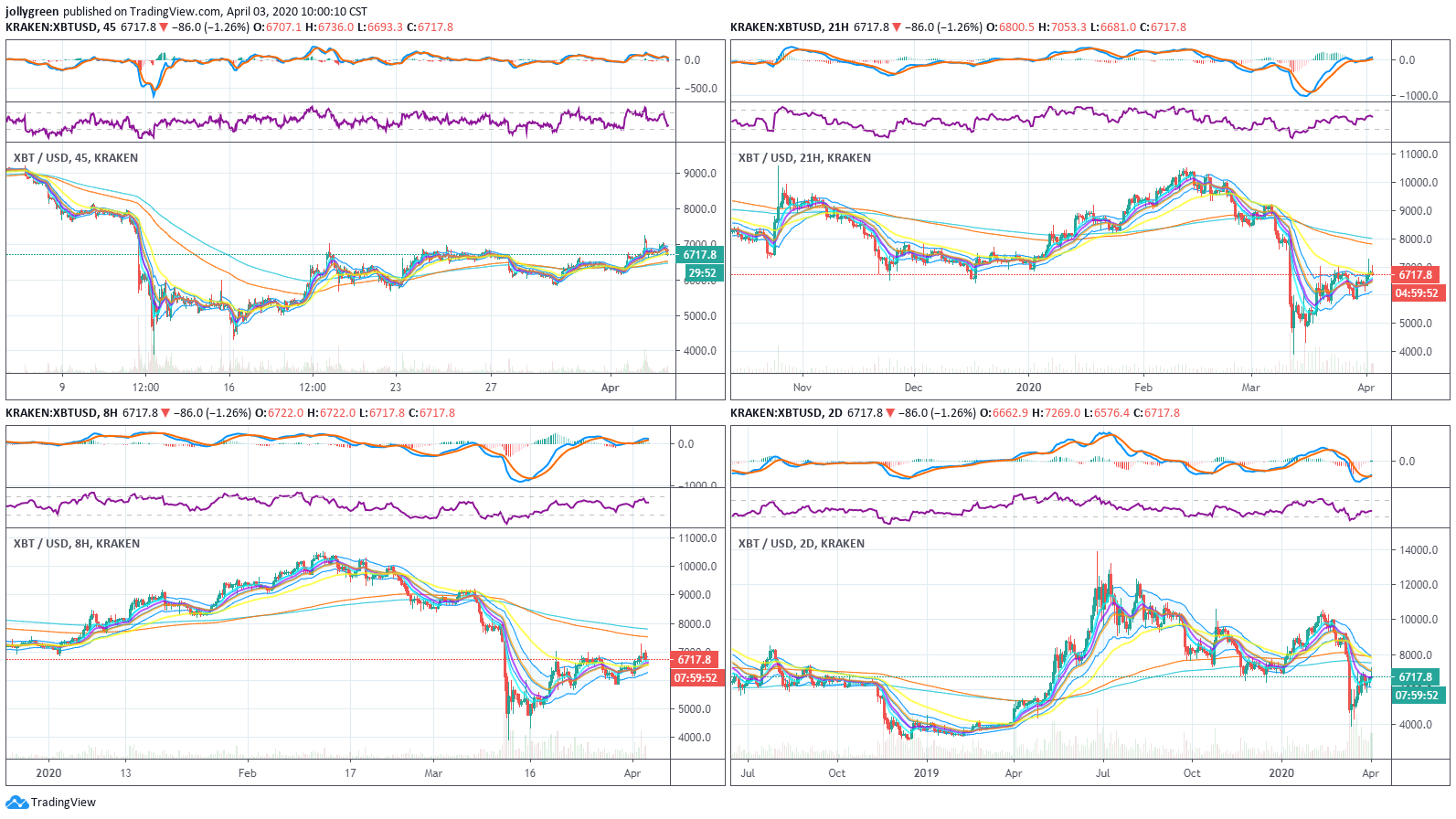Image resolution: width=1456 pixels, height=819 pixels.
Task: Click the red down arrow in the 21H chart header
Action: click(x=897, y=27)
